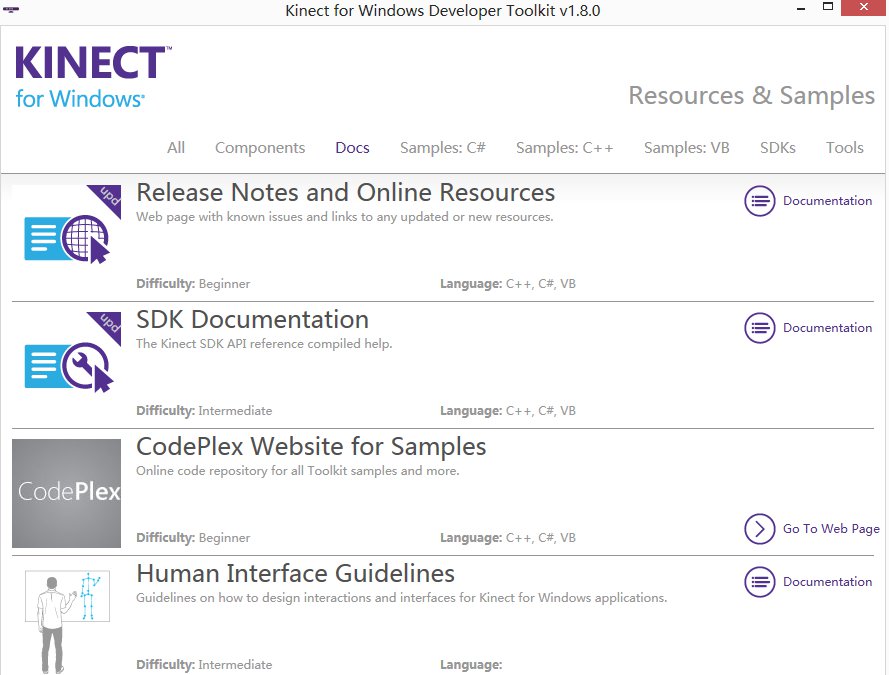Switch to the Tools tab
The height and width of the screenshot is (675, 889).
point(844,147)
